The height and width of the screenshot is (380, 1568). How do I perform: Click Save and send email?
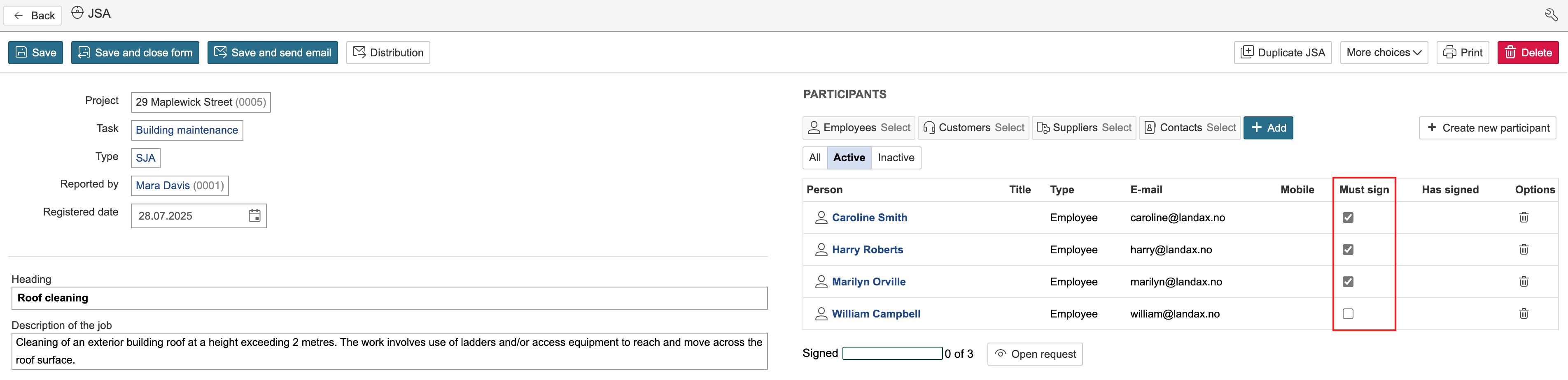(272, 53)
